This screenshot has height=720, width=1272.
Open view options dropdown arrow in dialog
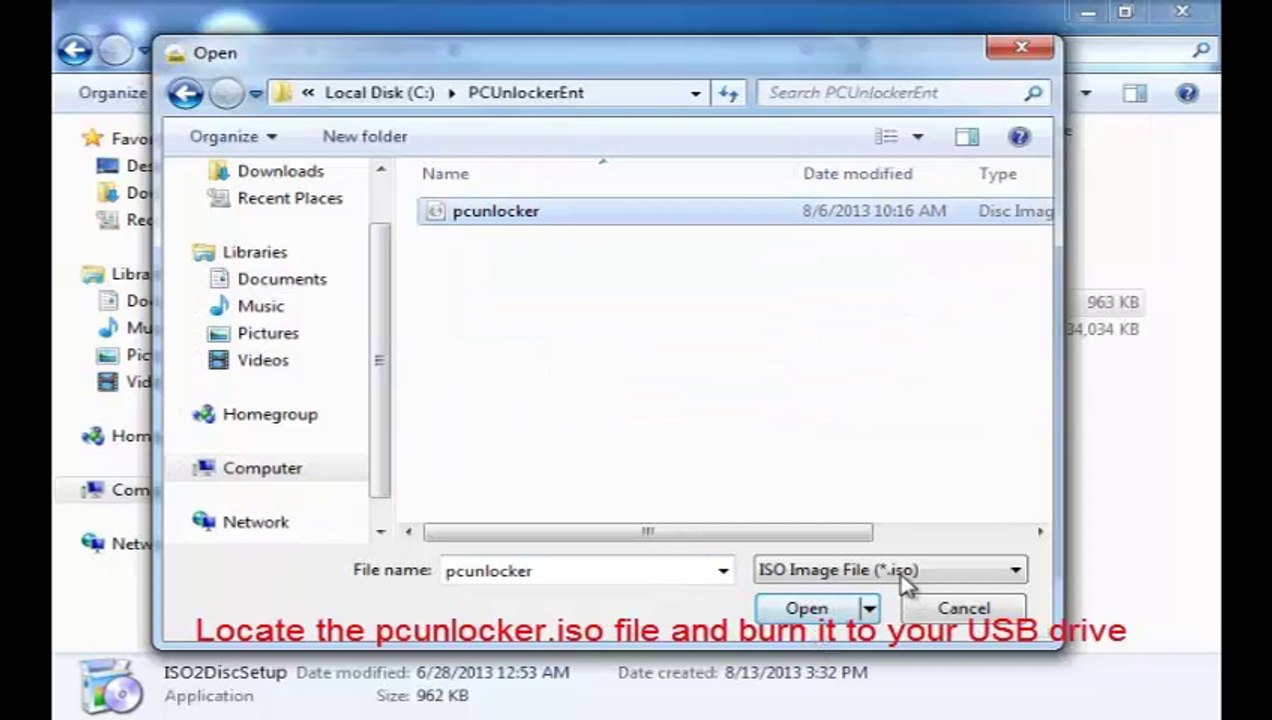tap(917, 137)
